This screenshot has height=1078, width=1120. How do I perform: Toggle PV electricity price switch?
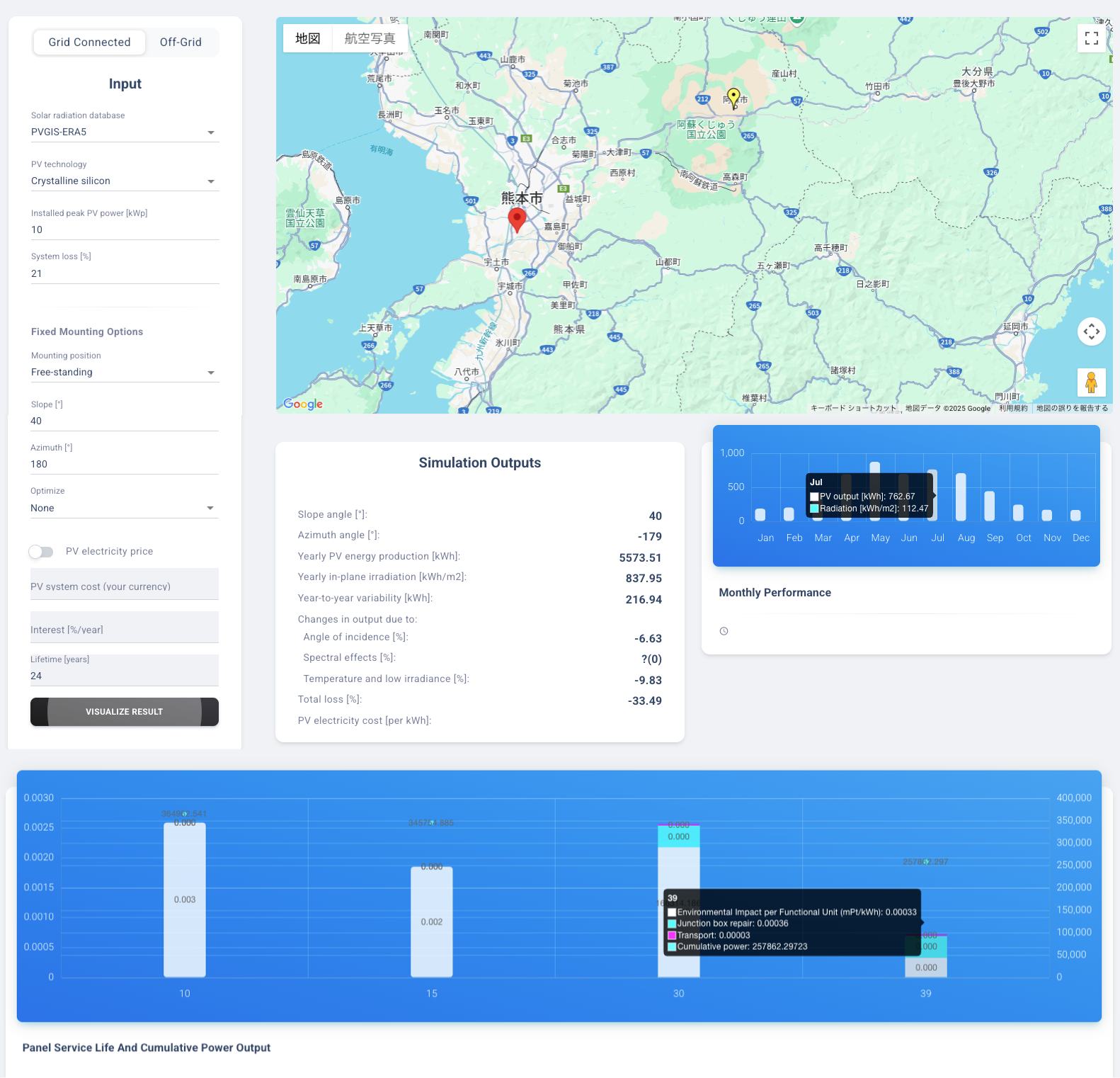pyautogui.click(x=41, y=552)
